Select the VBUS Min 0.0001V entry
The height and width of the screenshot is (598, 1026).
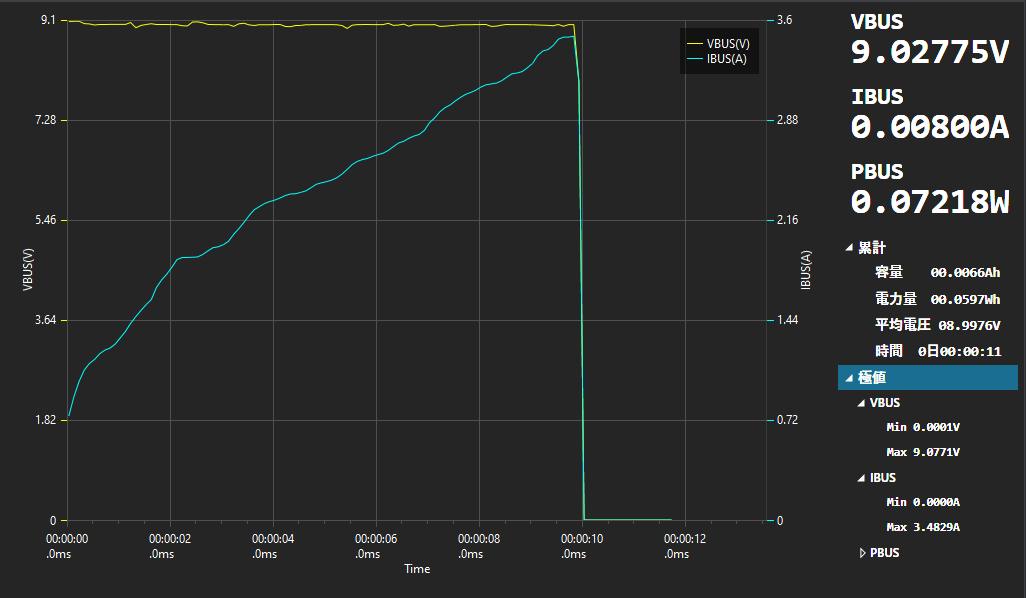pos(922,427)
